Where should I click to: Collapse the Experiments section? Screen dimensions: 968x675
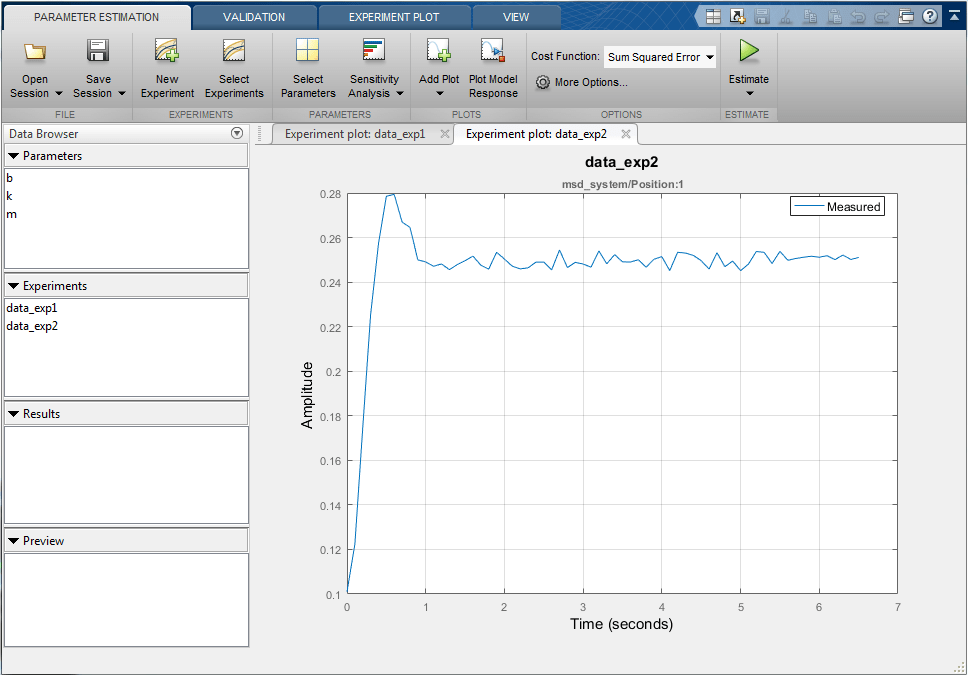[14, 286]
